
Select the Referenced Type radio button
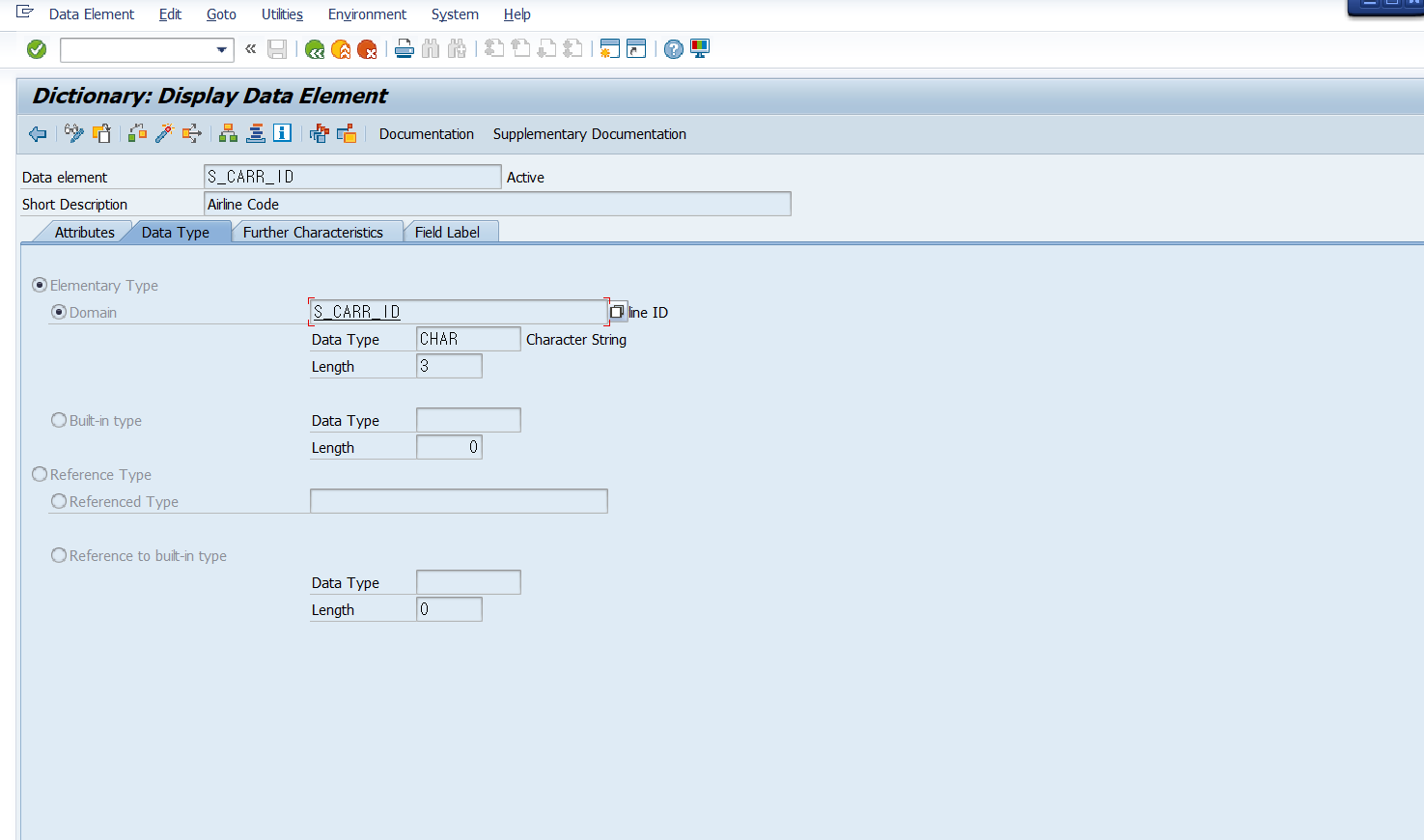click(59, 501)
